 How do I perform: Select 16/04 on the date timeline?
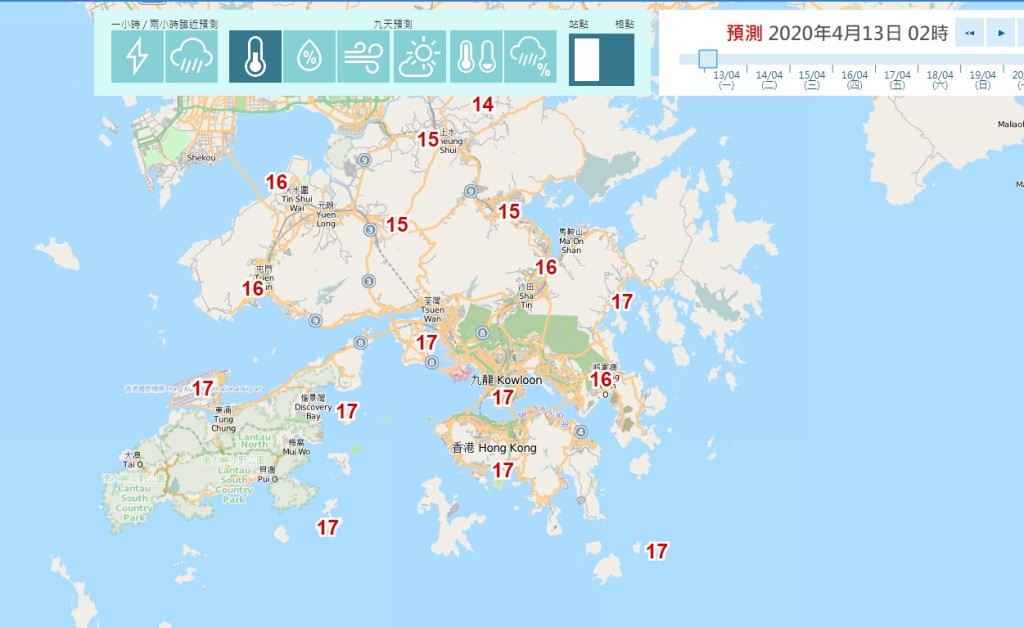tap(854, 79)
